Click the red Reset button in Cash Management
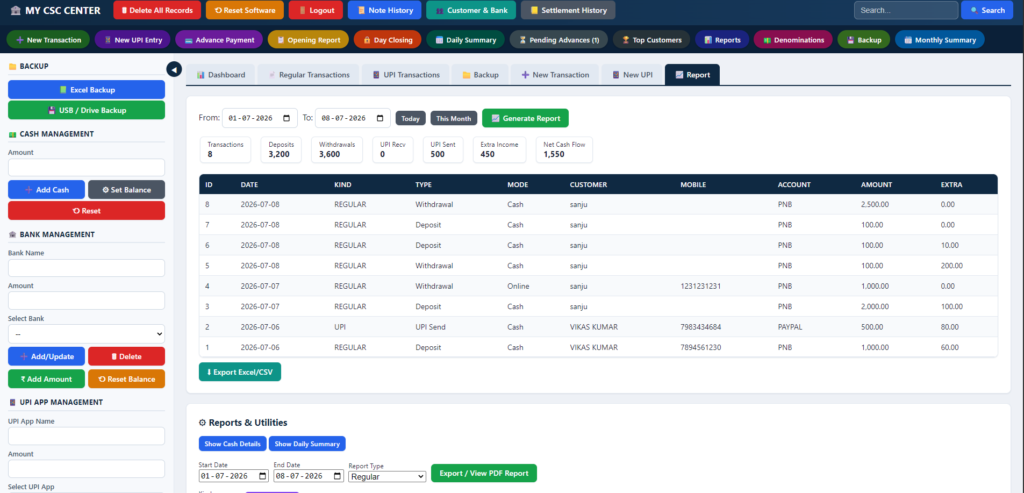Viewport: 1024px width, 493px height. coord(86,211)
